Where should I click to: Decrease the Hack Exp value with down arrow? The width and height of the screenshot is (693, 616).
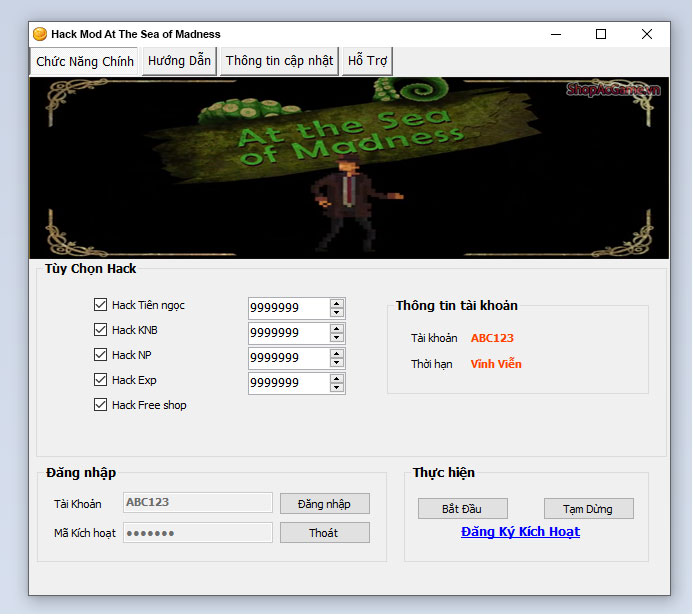coord(337,388)
